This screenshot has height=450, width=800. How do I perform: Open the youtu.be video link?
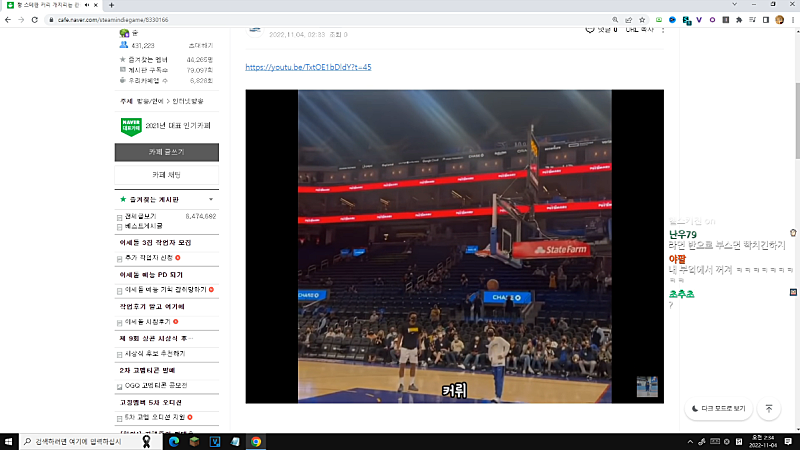click(x=308, y=67)
